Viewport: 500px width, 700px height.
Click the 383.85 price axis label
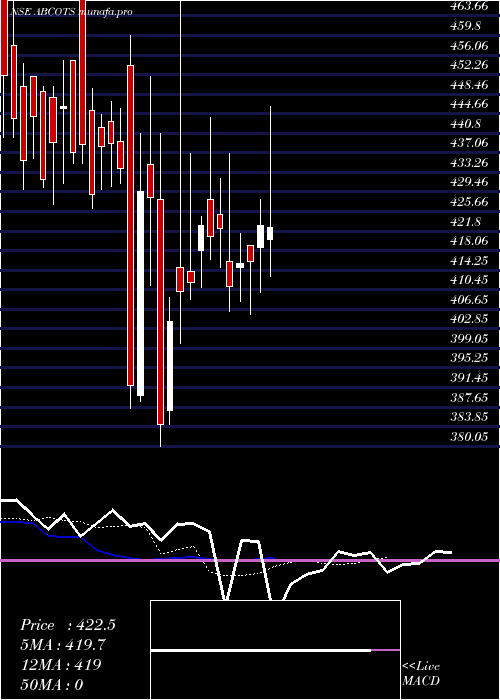pyautogui.click(x=469, y=418)
